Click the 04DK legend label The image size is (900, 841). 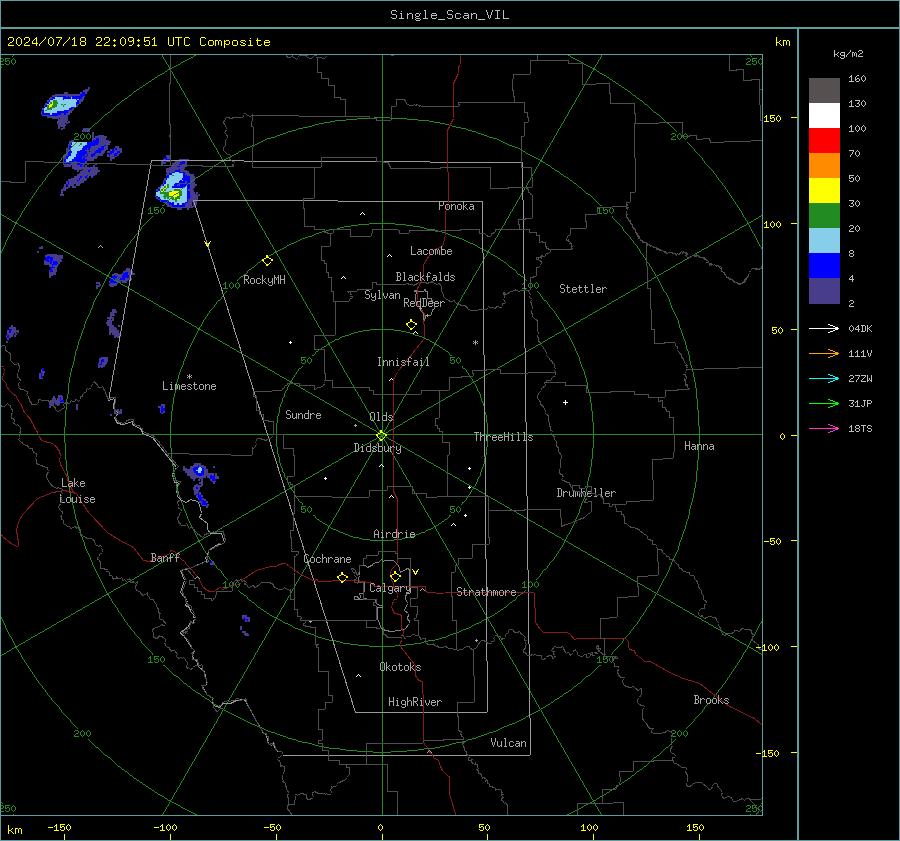[x=860, y=328]
